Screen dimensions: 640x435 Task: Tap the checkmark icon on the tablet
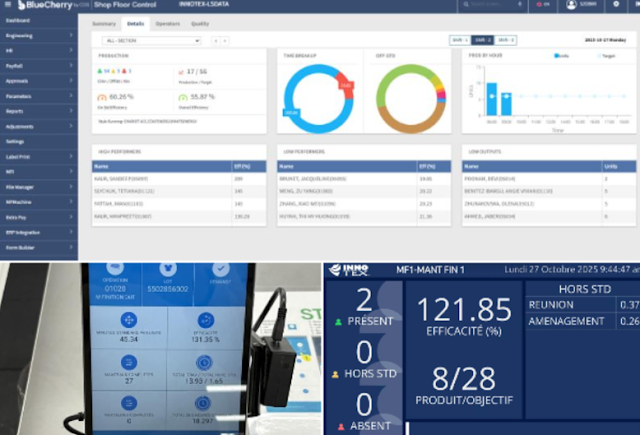221,269
